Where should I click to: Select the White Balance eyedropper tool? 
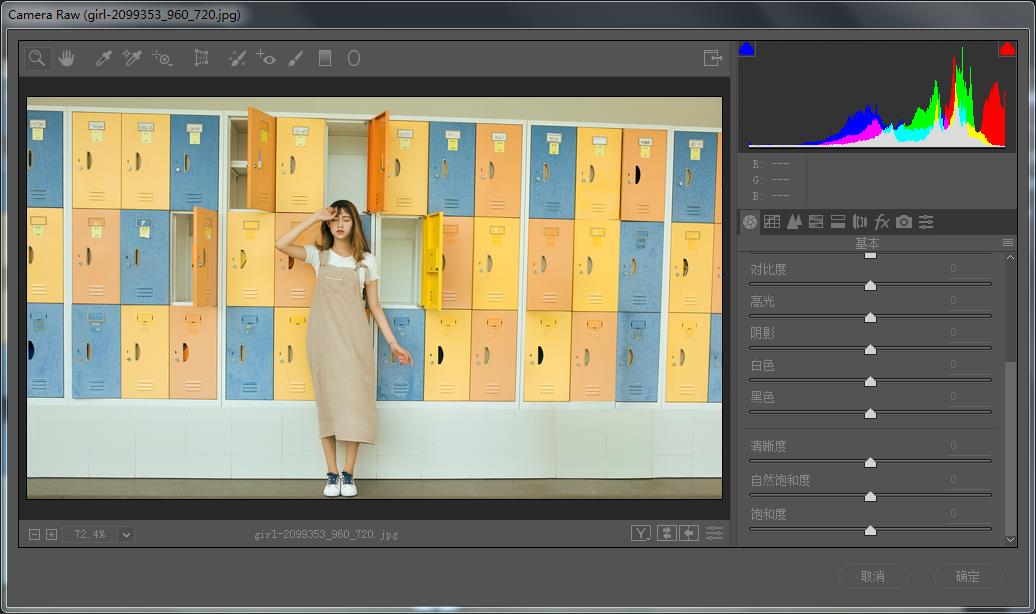click(102, 59)
